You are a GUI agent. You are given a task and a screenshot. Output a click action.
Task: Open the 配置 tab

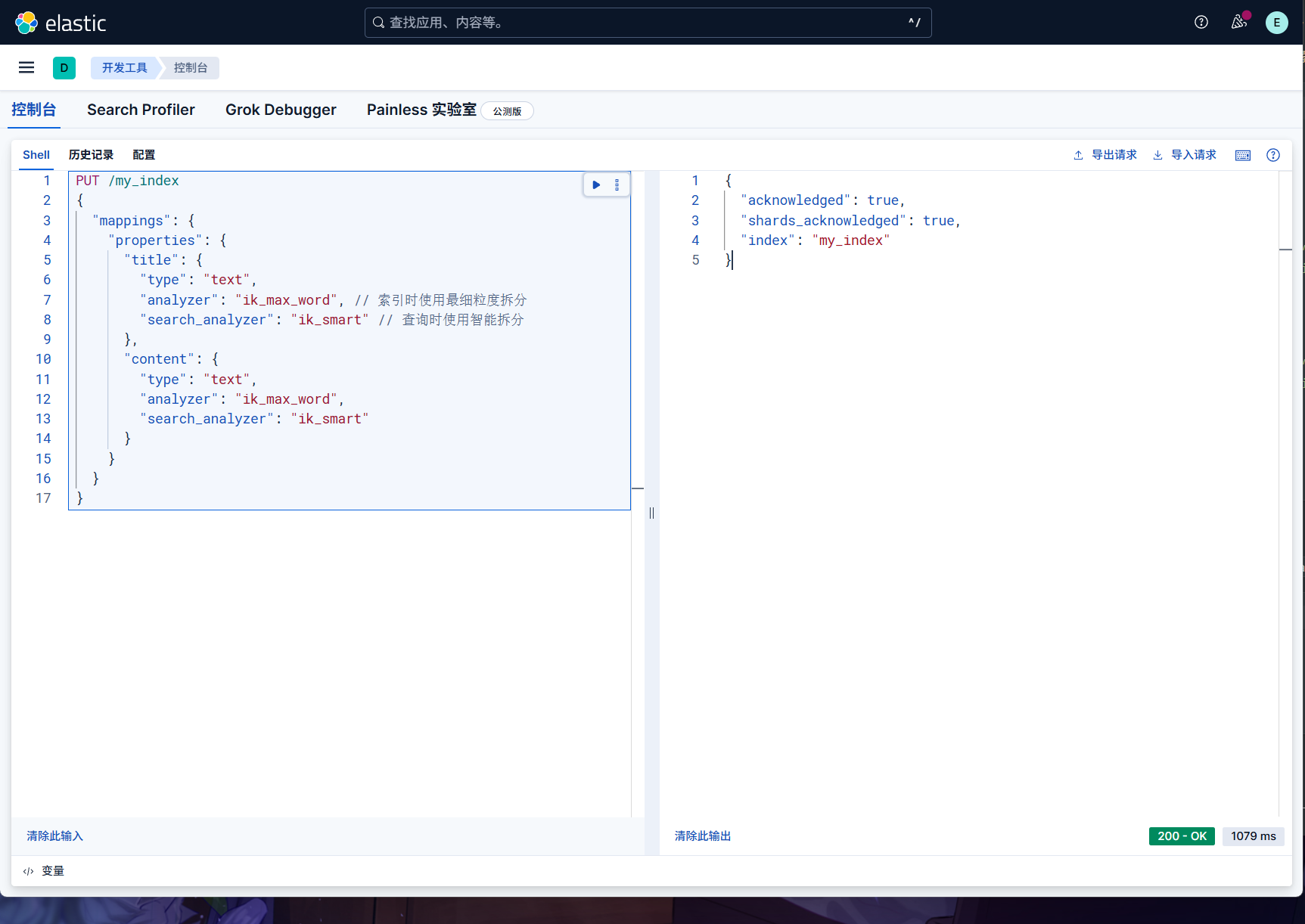coord(144,155)
